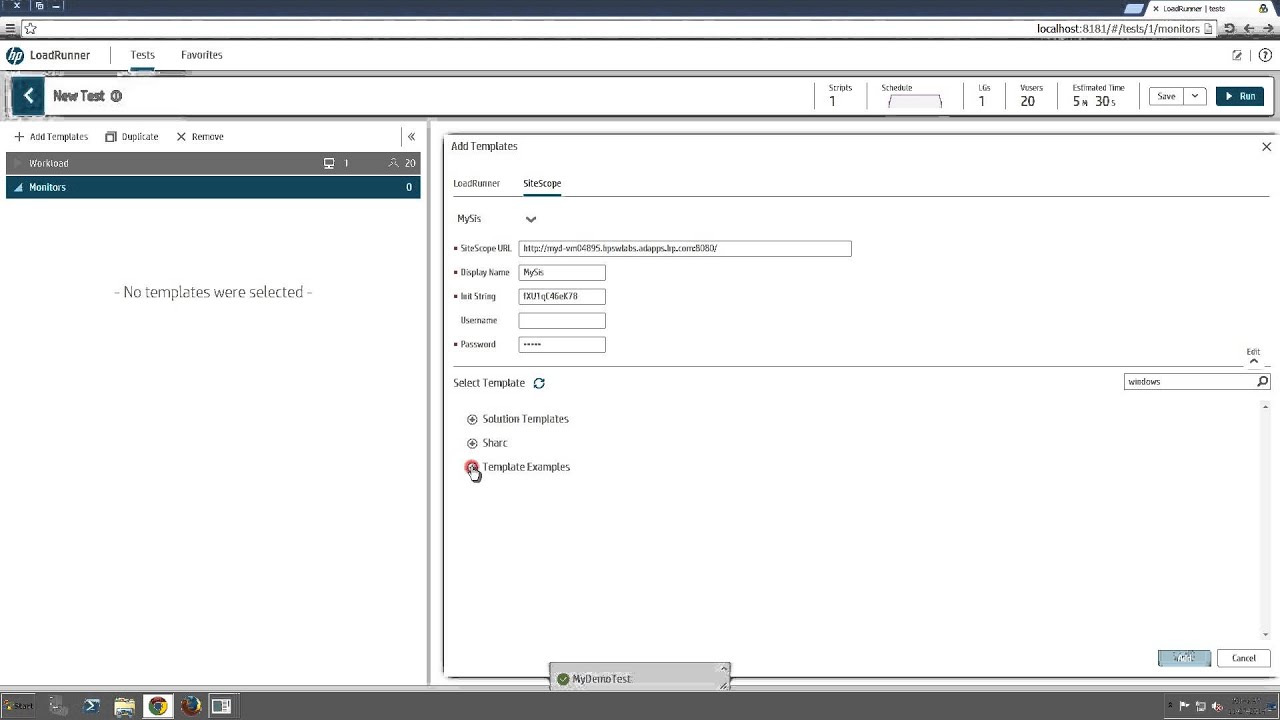The image size is (1280, 720).
Task: Click the Init String field
Action: point(562,297)
